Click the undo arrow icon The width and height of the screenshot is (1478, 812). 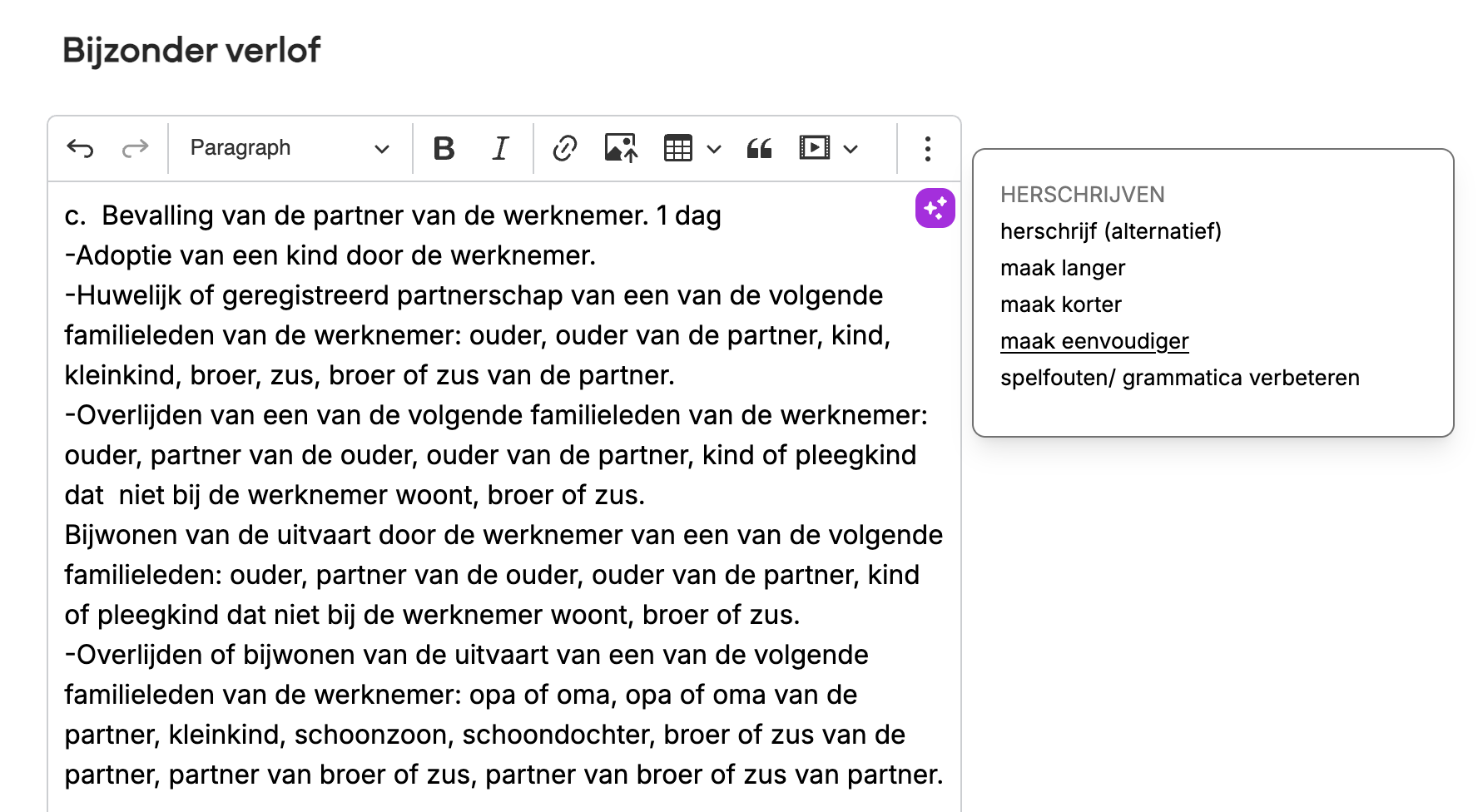click(x=81, y=149)
